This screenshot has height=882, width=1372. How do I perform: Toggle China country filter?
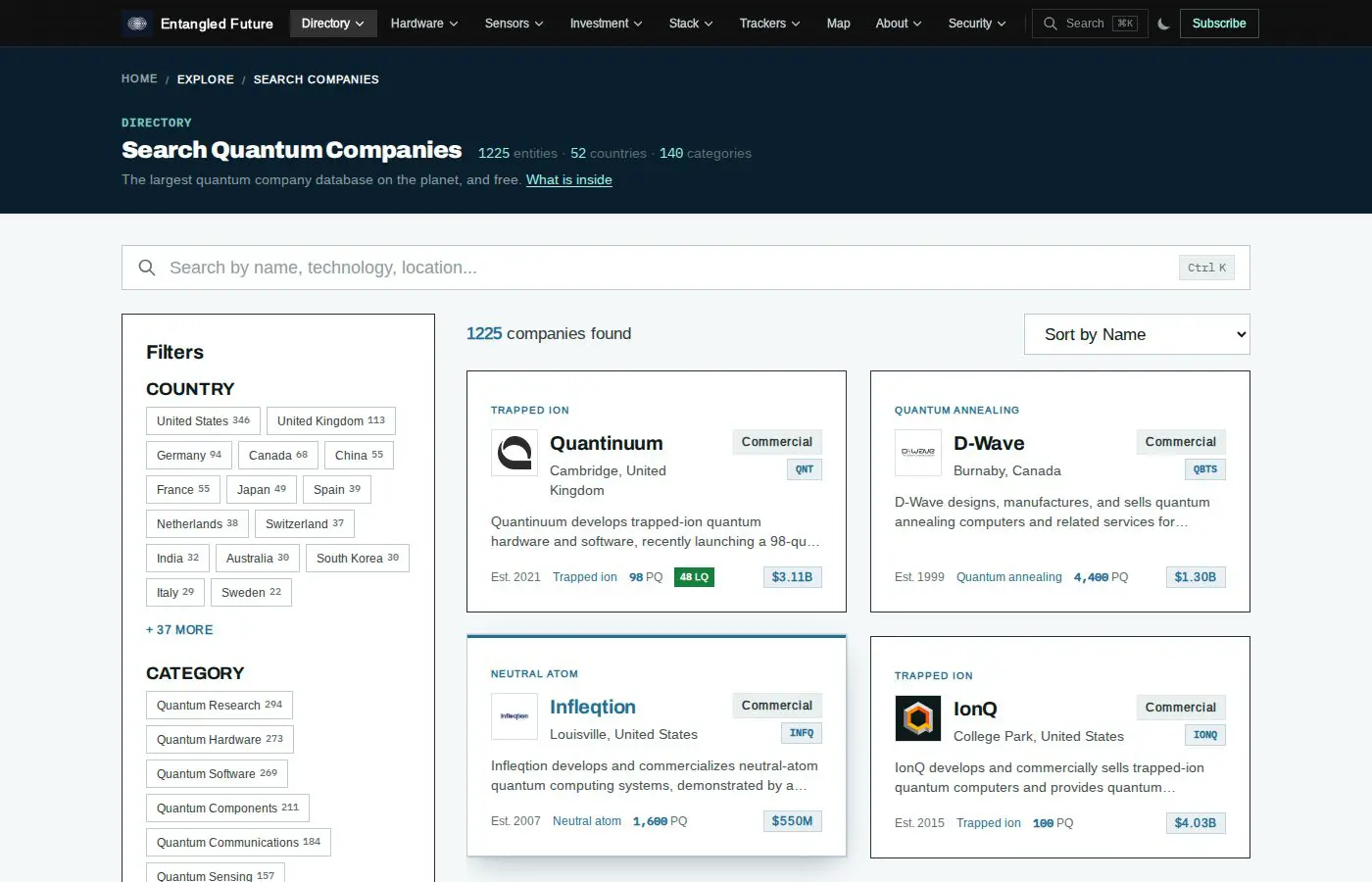click(x=359, y=456)
